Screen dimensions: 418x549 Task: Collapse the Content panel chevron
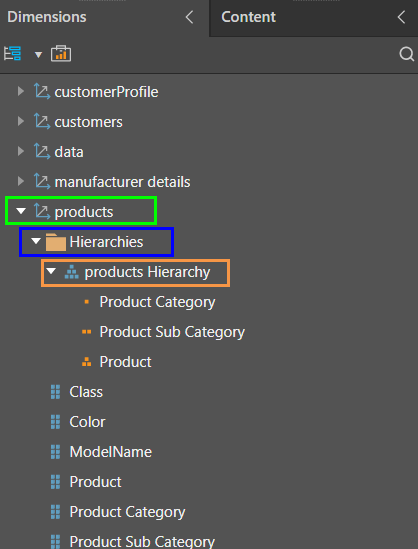[401, 17]
